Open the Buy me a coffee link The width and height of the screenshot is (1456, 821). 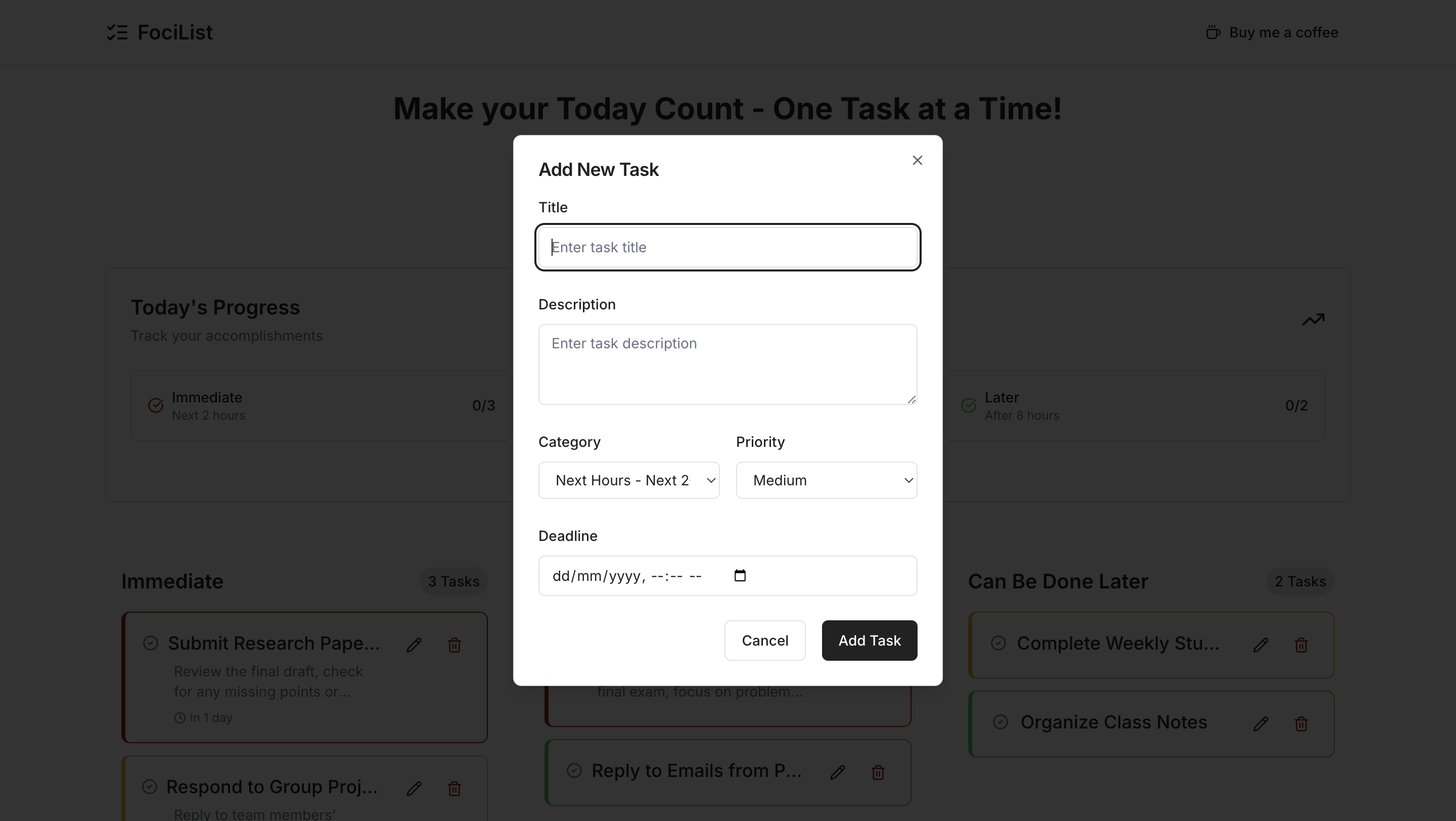click(x=1272, y=33)
